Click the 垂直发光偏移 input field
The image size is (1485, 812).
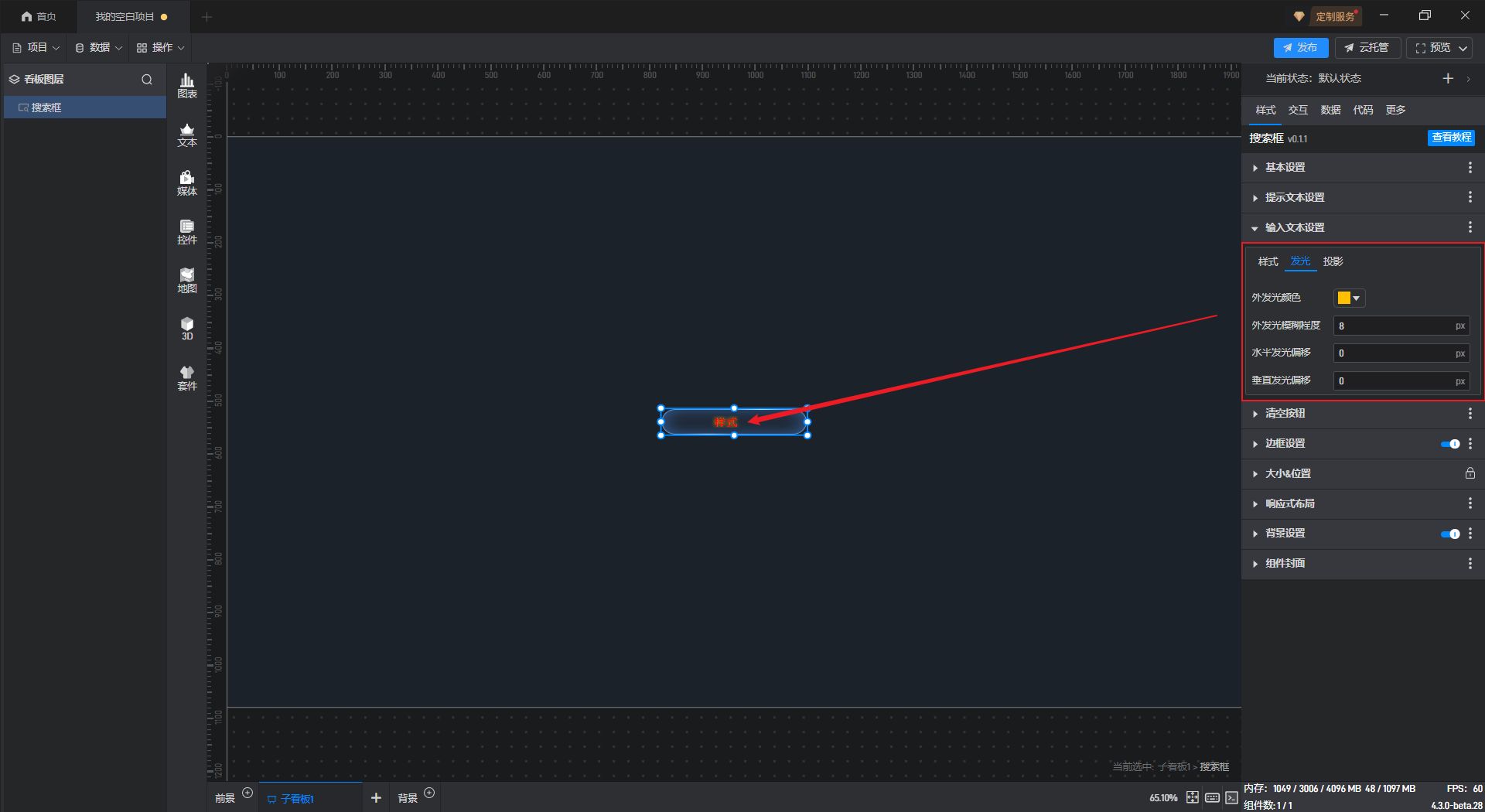[1401, 381]
